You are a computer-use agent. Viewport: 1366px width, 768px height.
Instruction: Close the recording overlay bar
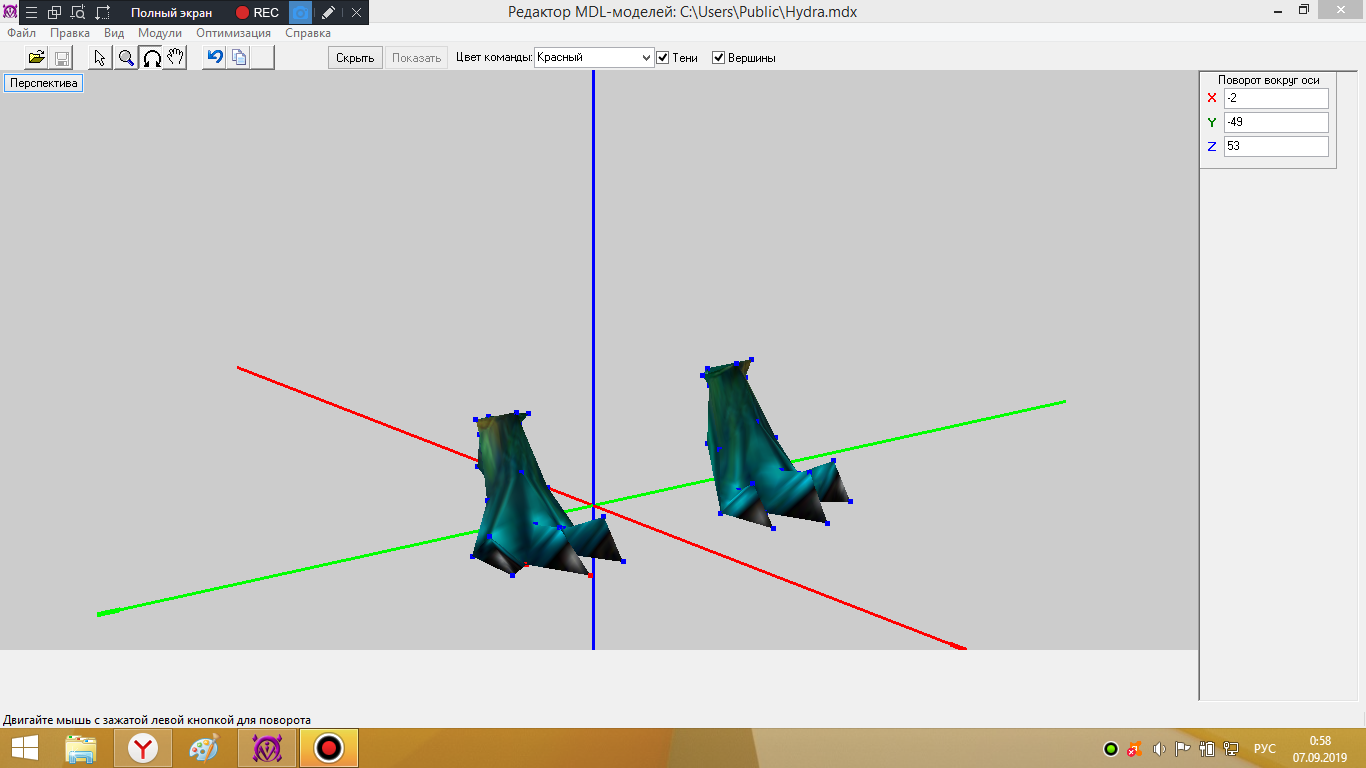(356, 13)
